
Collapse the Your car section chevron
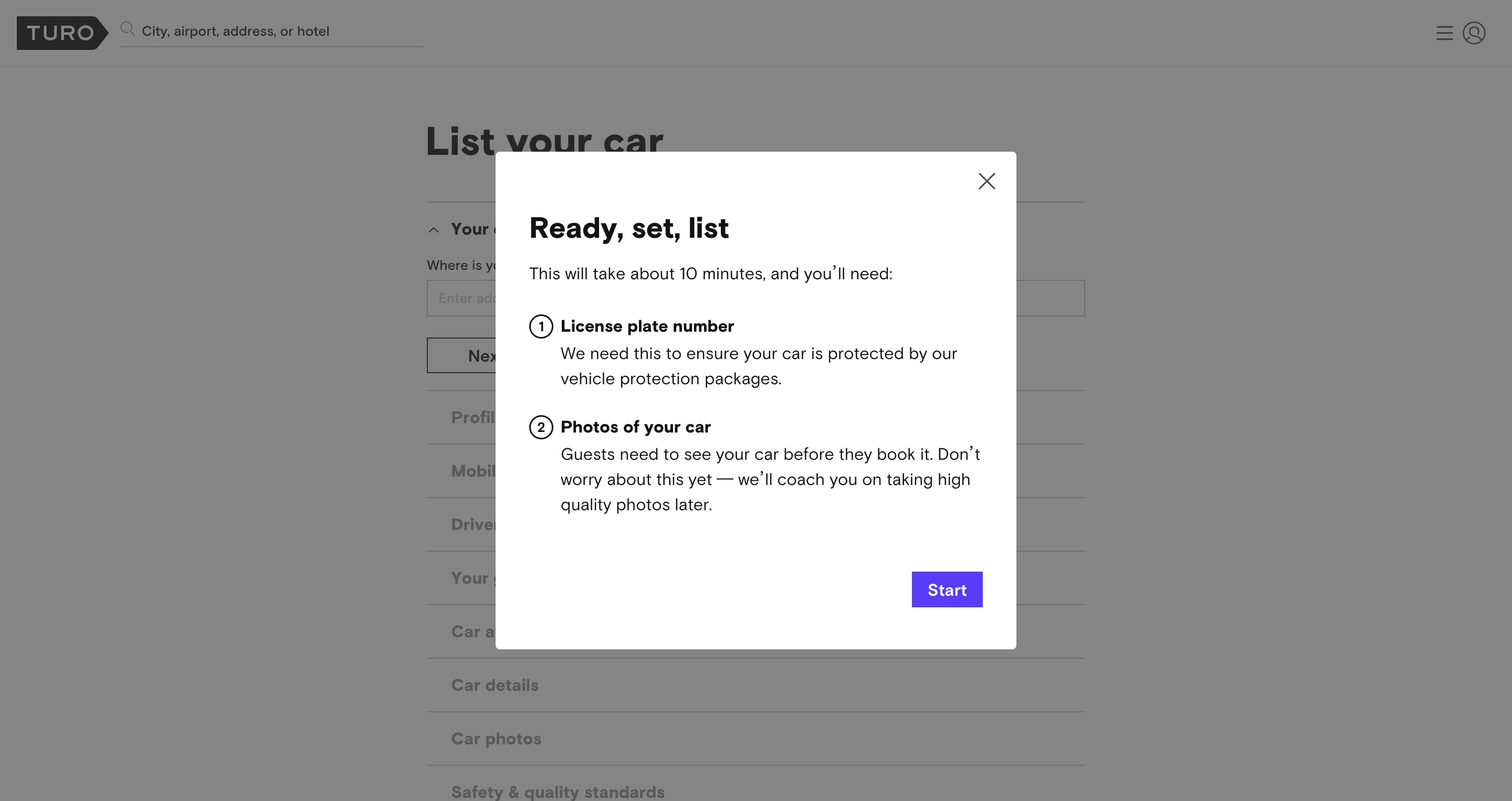[x=434, y=230]
